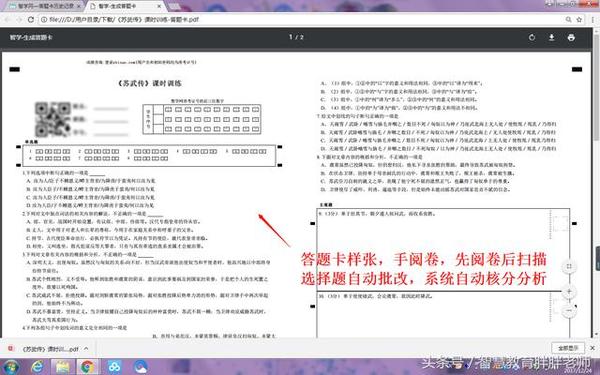Expand the download item options chevron
Image resolution: width=600 pixels, height=375 pixels.
pyautogui.click(x=86, y=349)
